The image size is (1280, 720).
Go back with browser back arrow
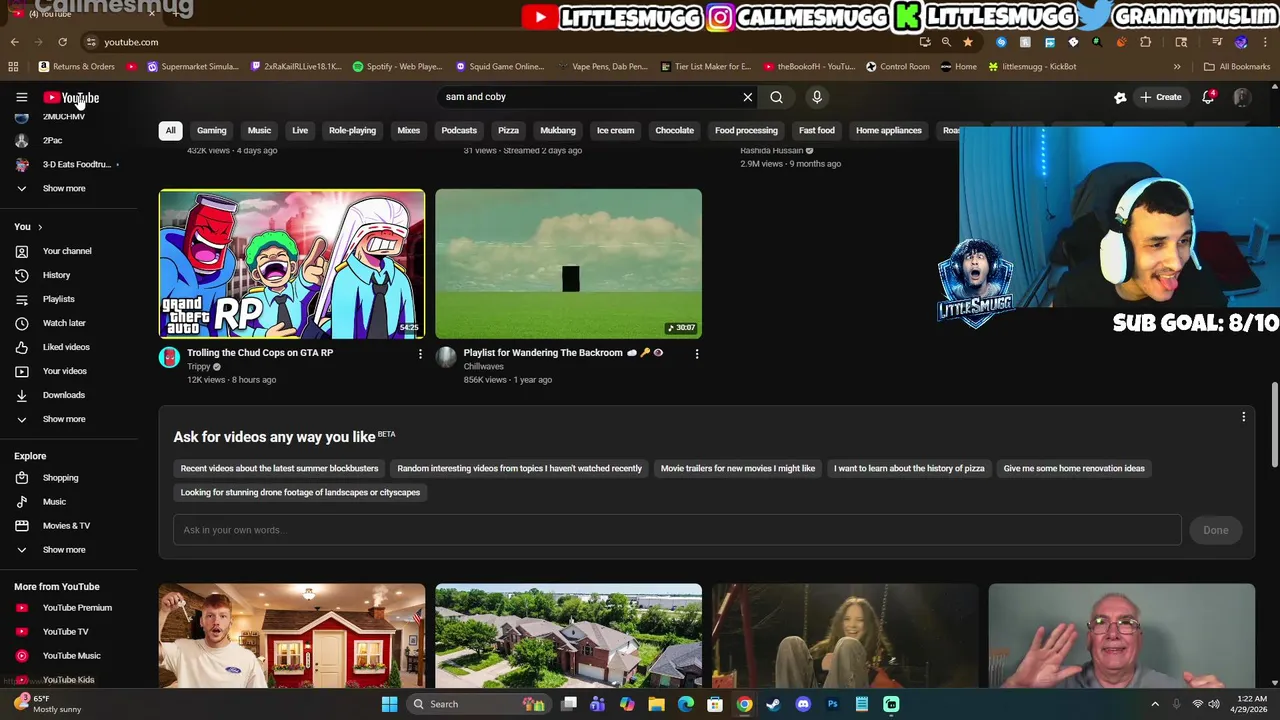click(14, 42)
